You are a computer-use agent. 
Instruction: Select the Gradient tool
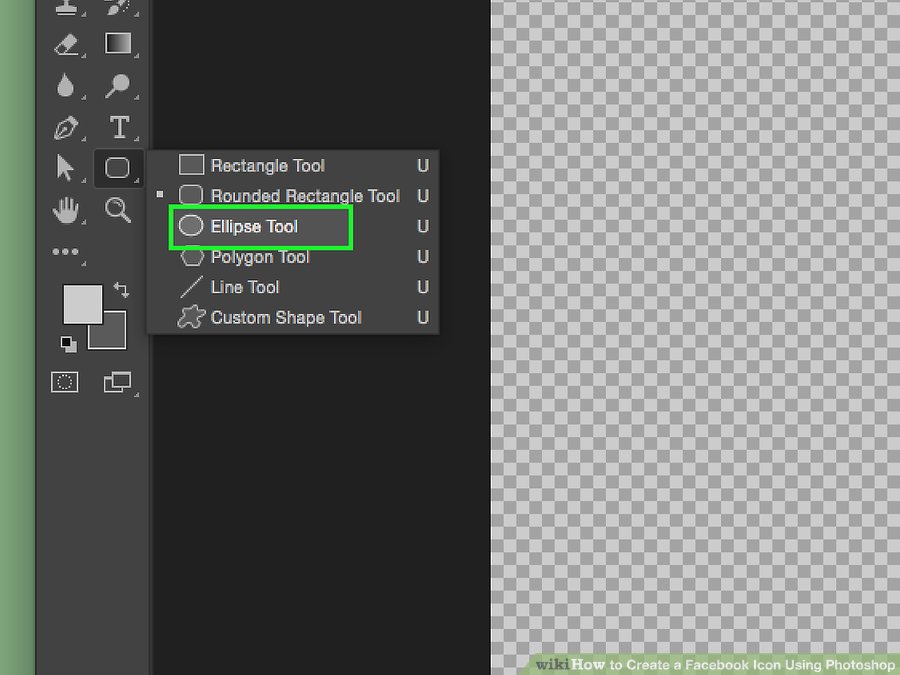pos(118,45)
